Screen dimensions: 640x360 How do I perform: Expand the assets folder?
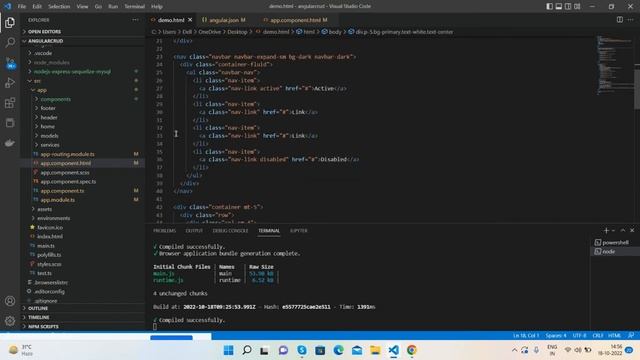click(x=82, y=209)
